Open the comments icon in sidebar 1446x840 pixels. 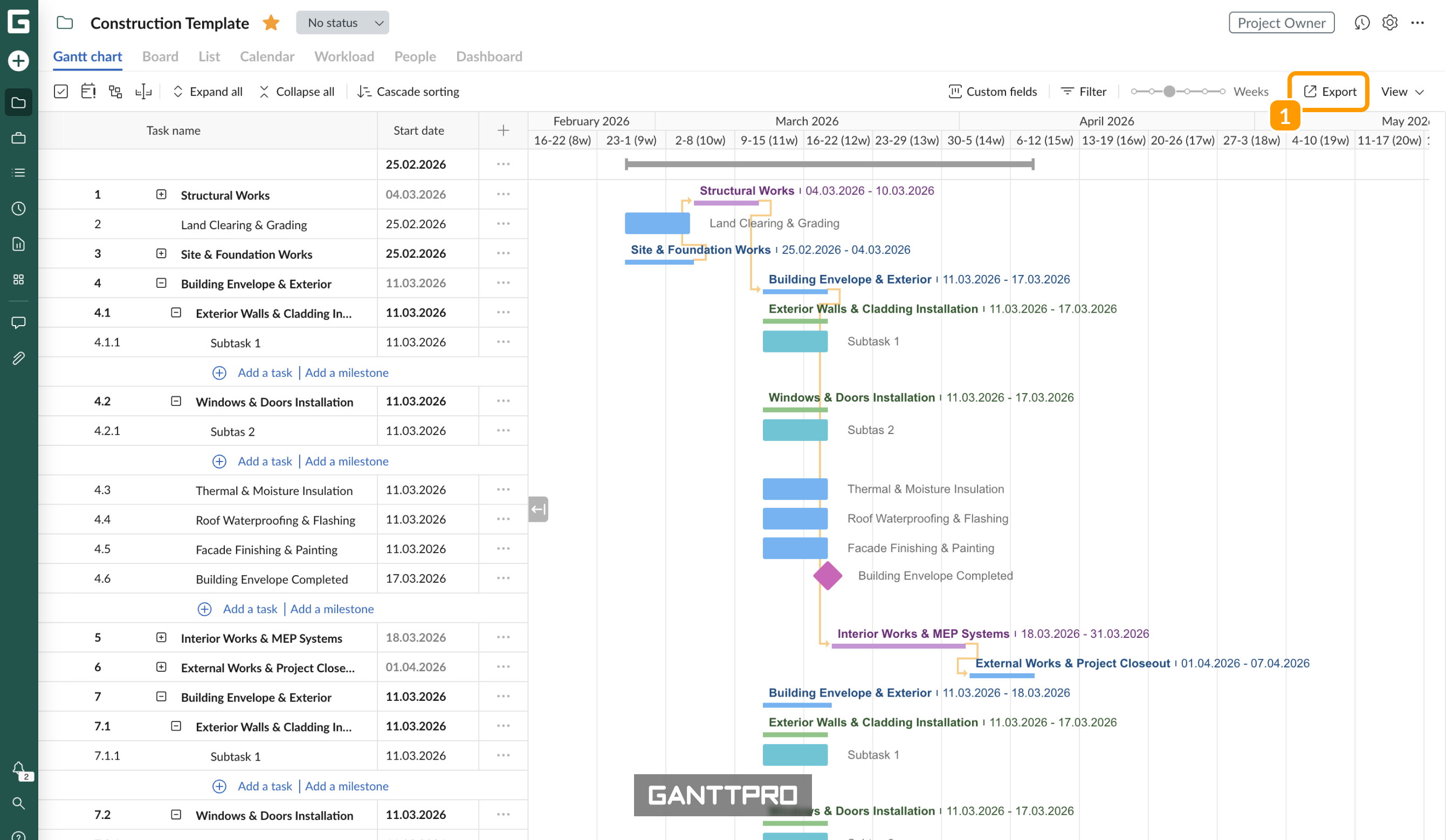pos(18,322)
